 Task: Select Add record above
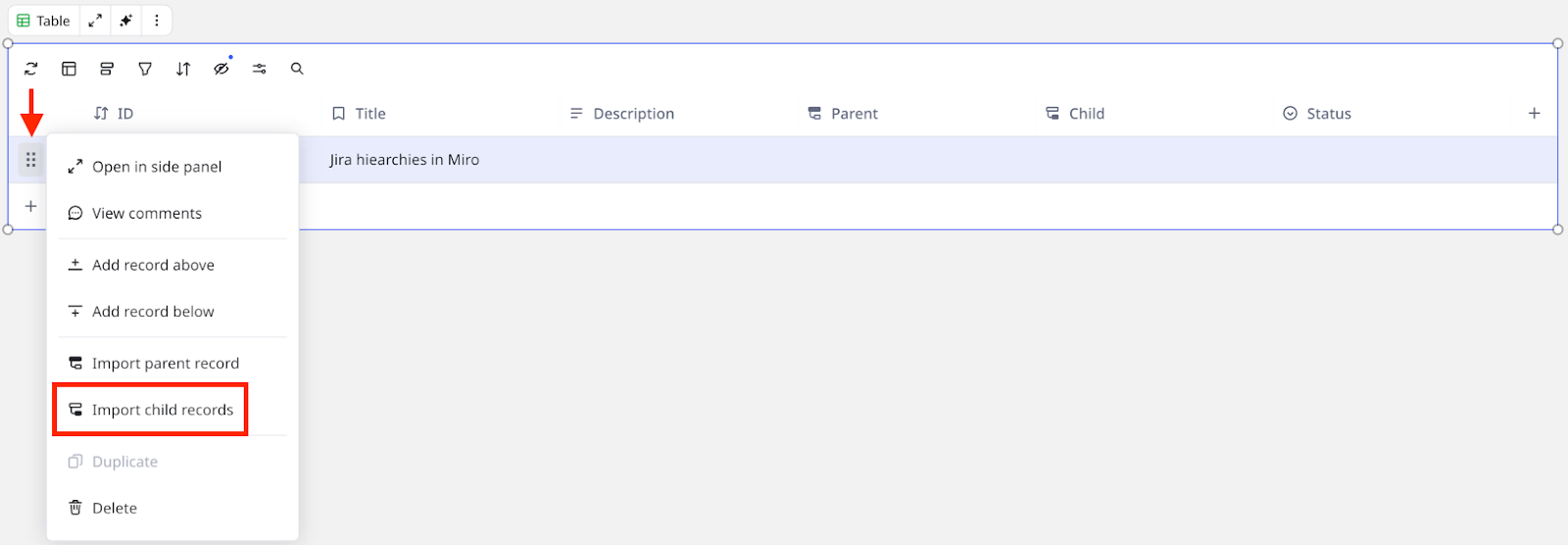pos(153,265)
